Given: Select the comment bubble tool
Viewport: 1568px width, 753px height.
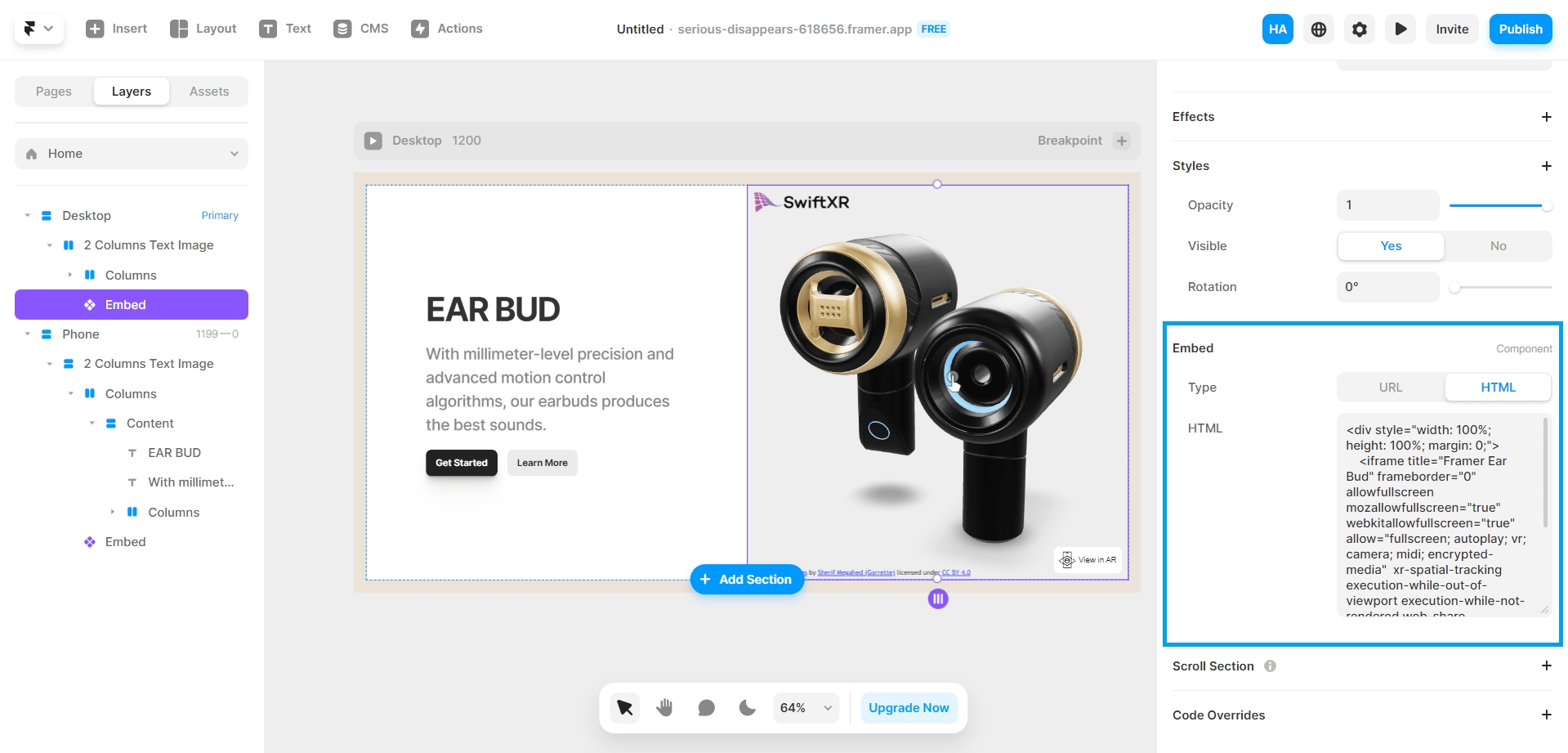Looking at the screenshot, I should tap(707, 708).
